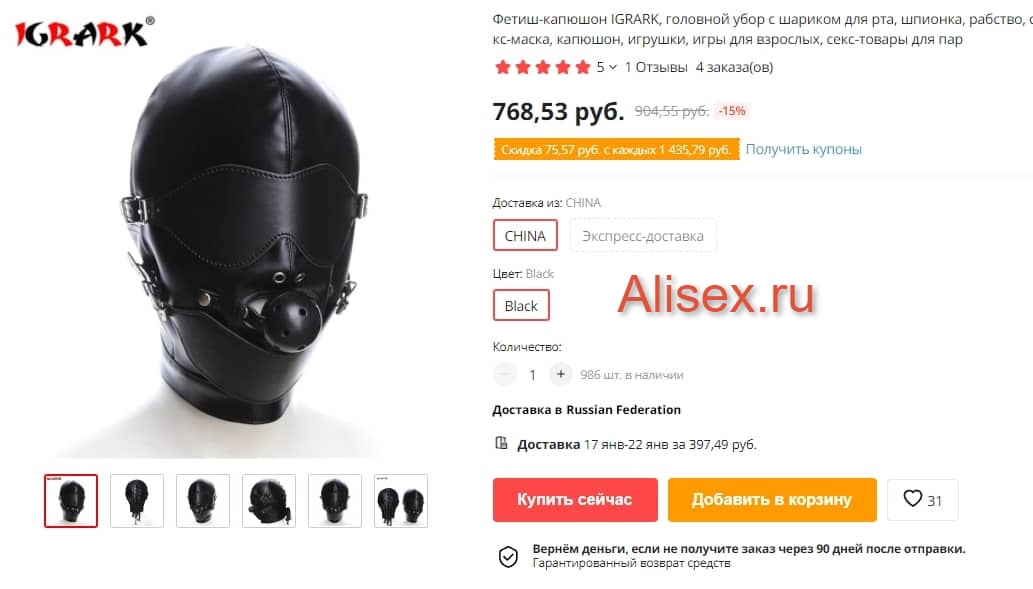The height and width of the screenshot is (589, 1033).
Task: Select the last thumbnail showing two items
Action: point(401,501)
